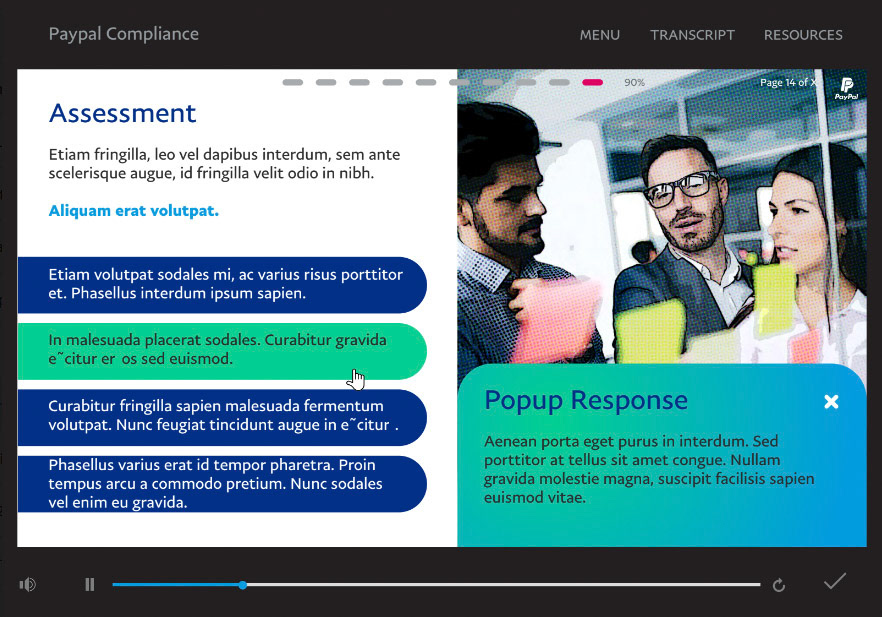Open the TRANSCRIPT tab
Image resolution: width=882 pixels, height=617 pixels.
tap(692, 35)
